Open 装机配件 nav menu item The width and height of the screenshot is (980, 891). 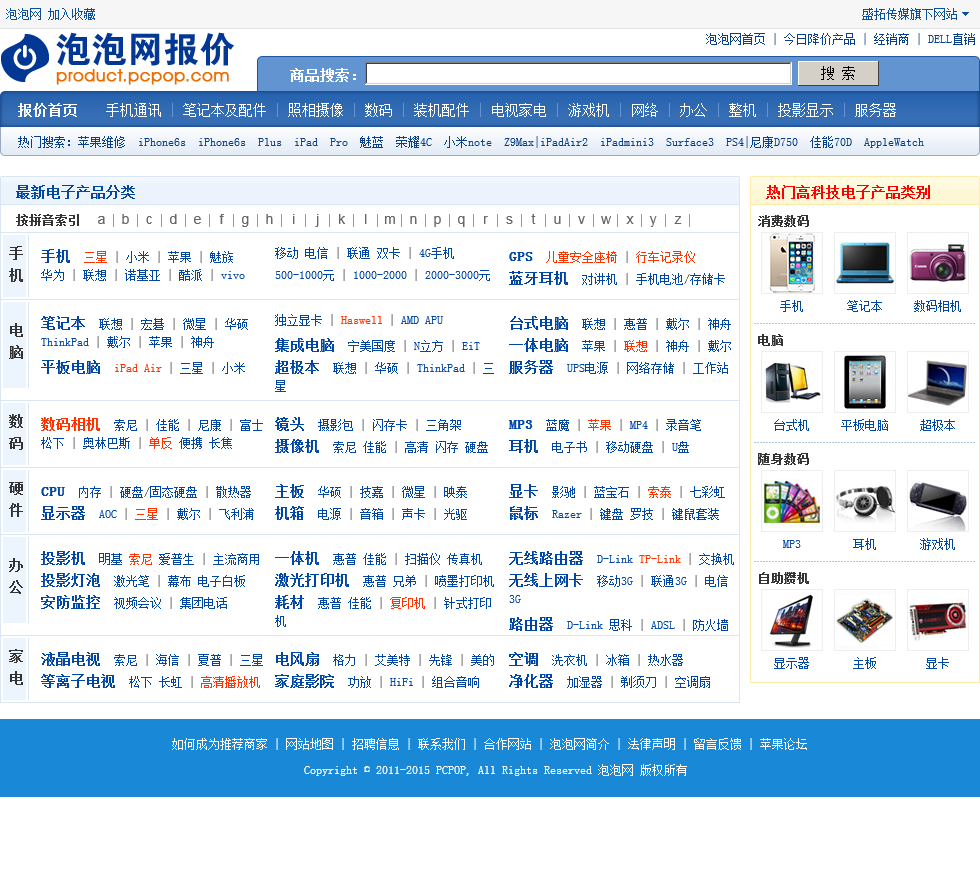coord(441,111)
